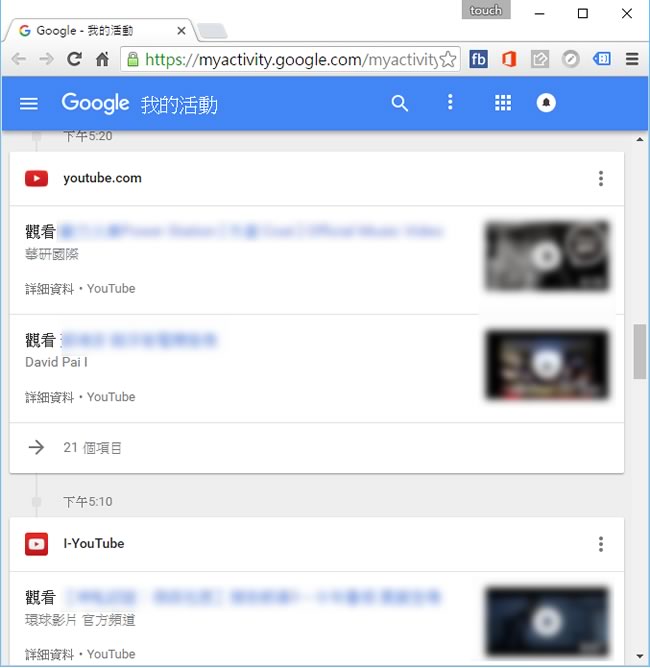Reload the My Activity page
This screenshot has height=668, width=650.
click(x=74, y=59)
